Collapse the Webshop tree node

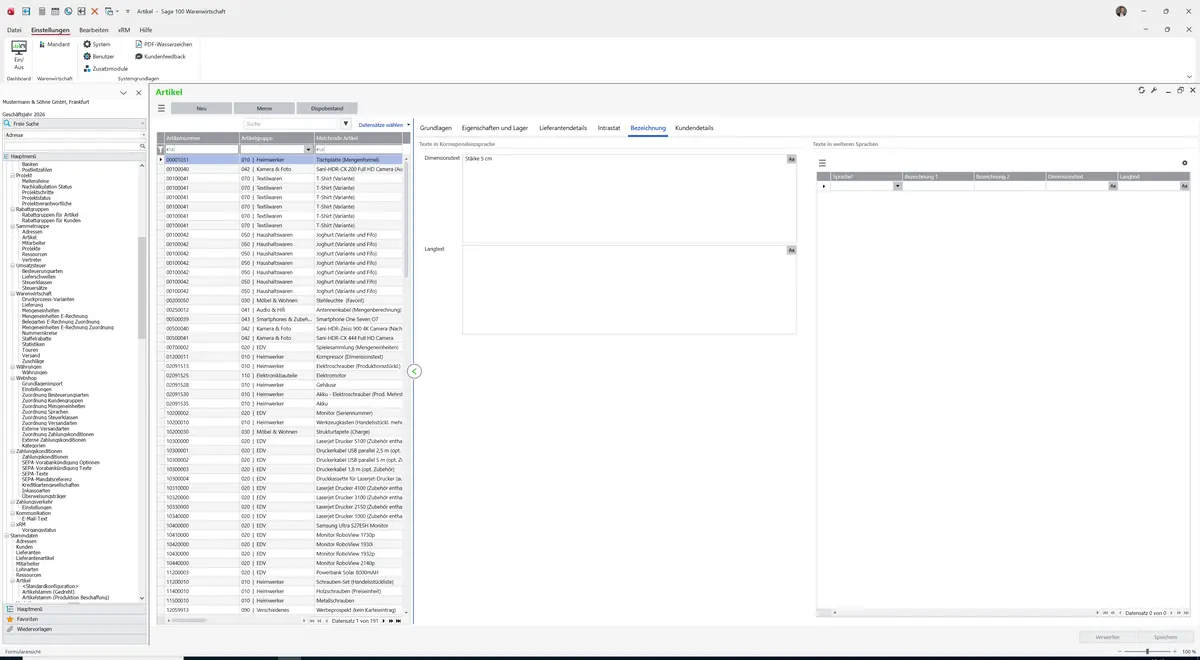[x=13, y=378]
